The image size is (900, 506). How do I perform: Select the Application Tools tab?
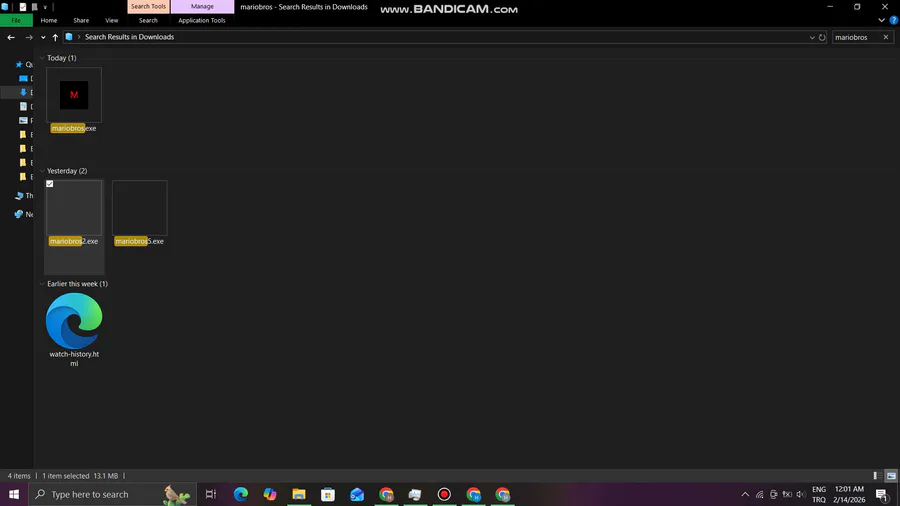pos(201,21)
